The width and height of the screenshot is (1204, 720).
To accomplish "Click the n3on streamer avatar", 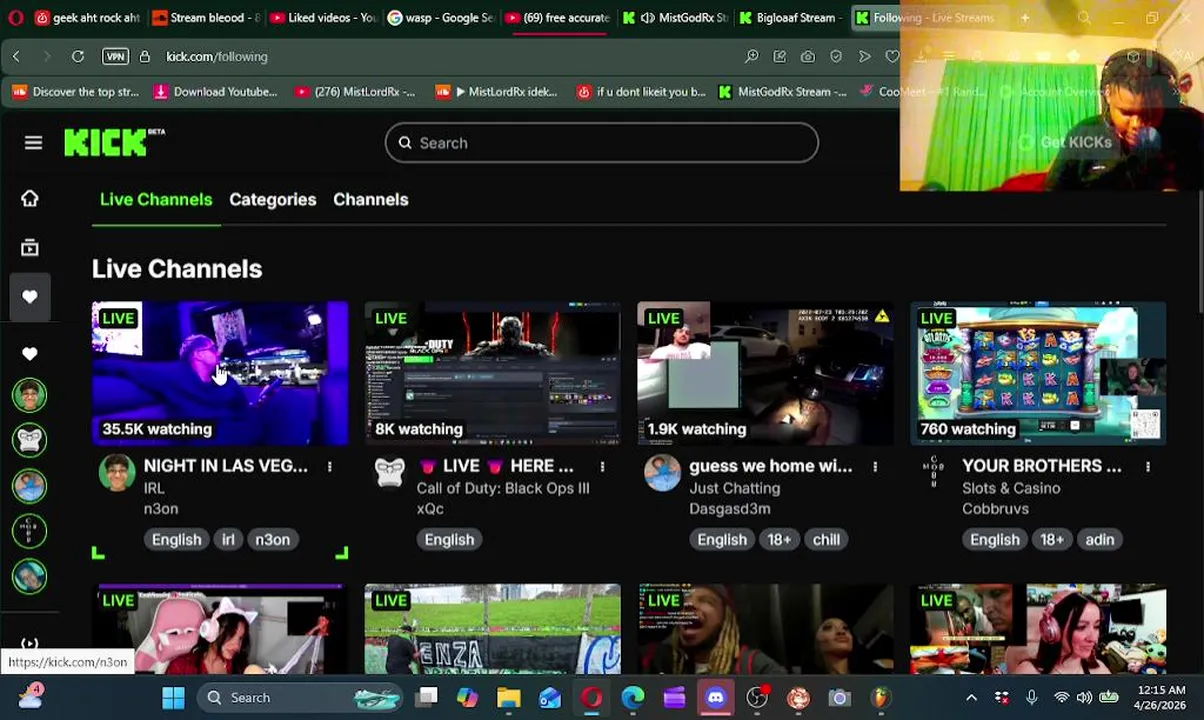I will coord(117,473).
